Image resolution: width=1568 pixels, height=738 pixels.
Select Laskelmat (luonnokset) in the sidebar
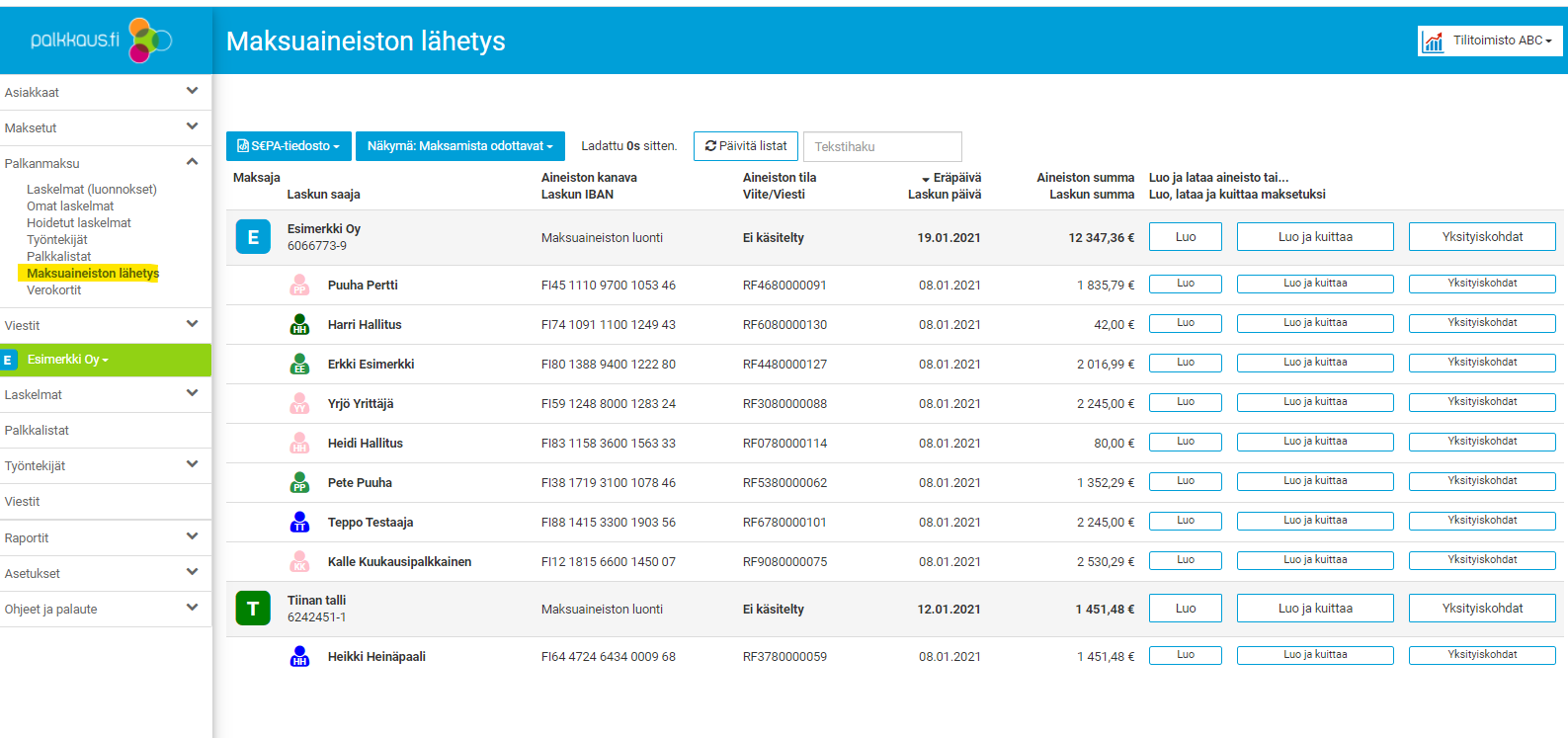point(92,190)
